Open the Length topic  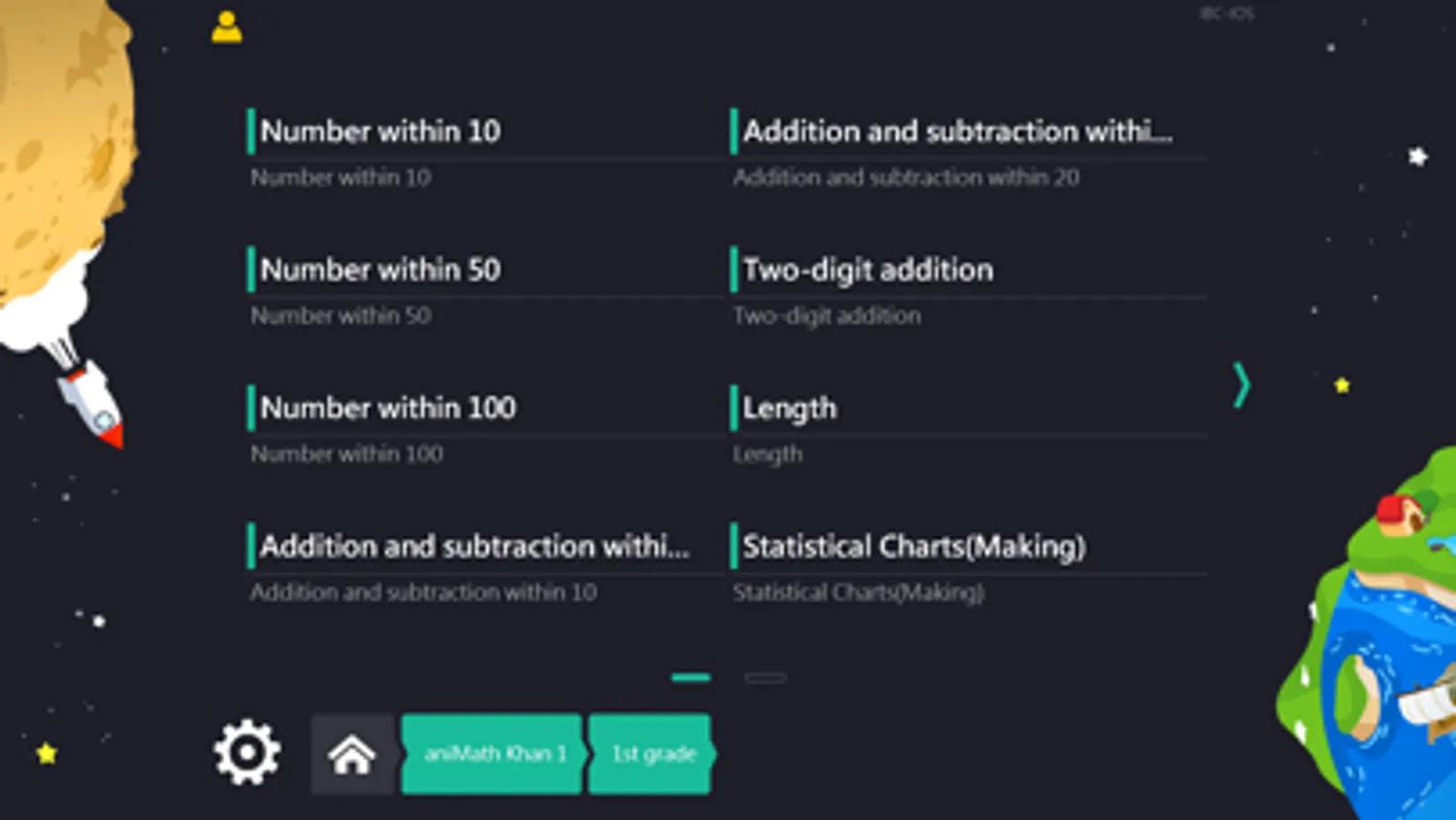(x=968, y=427)
